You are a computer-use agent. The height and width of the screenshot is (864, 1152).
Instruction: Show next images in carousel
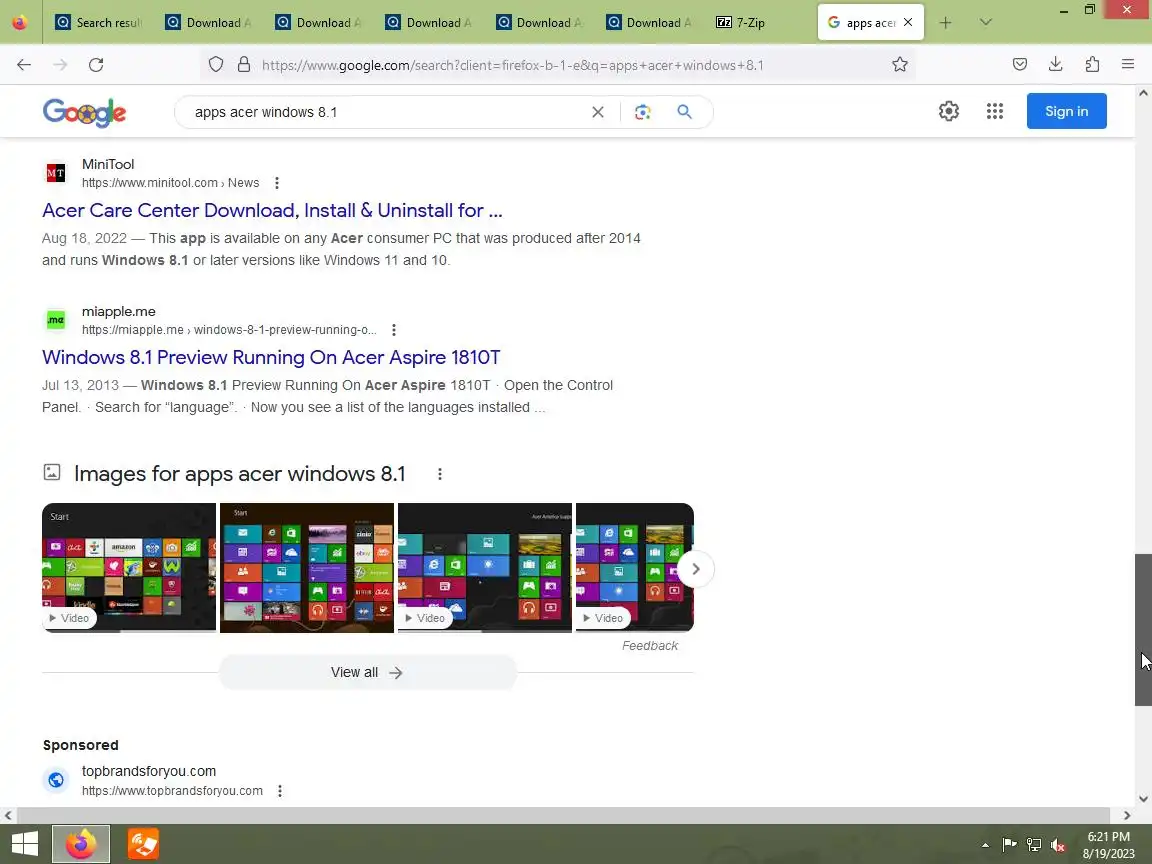tap(695, 569)
